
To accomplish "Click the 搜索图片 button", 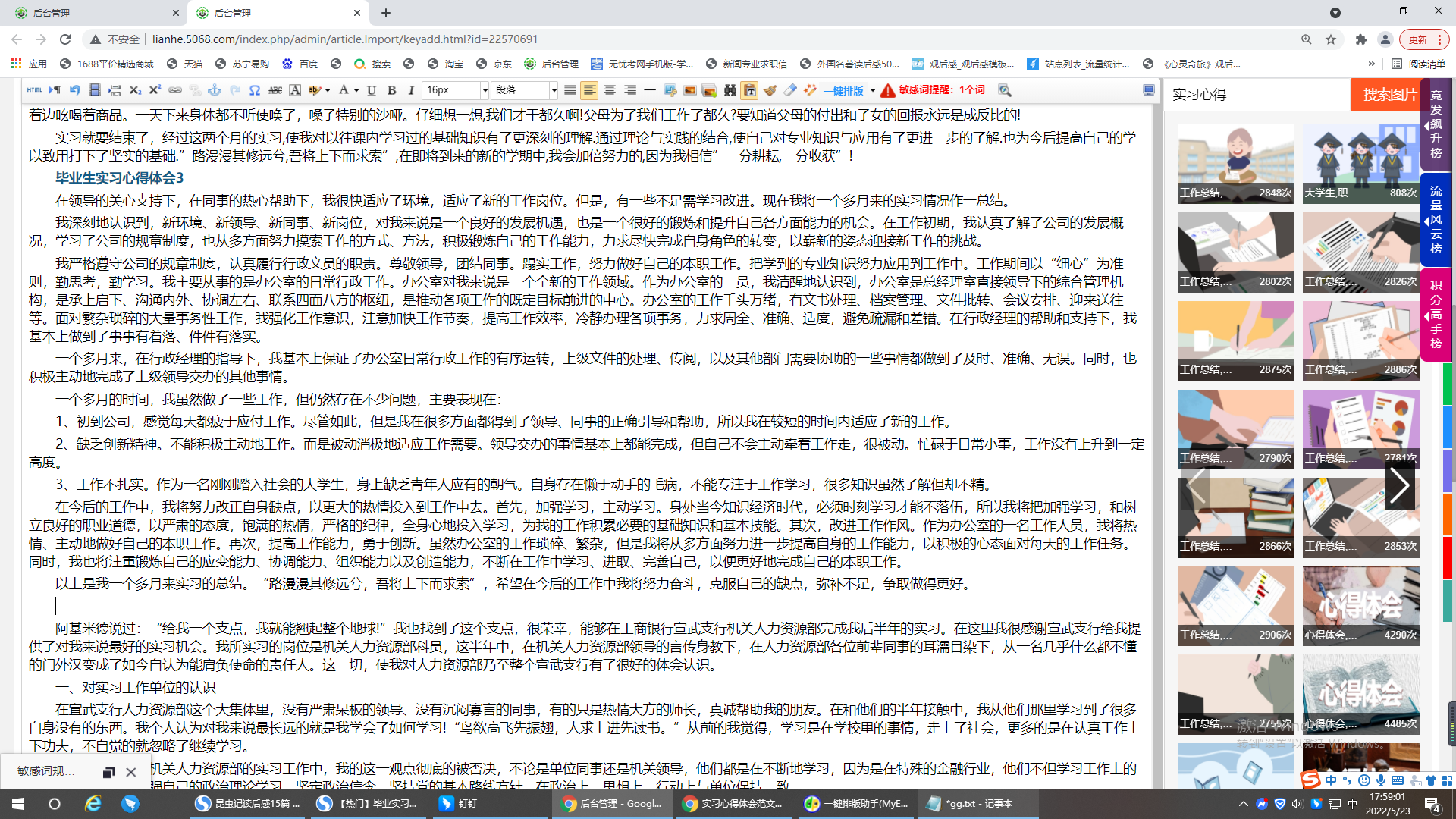I will pyautogui.click(x=1385, y=94).
